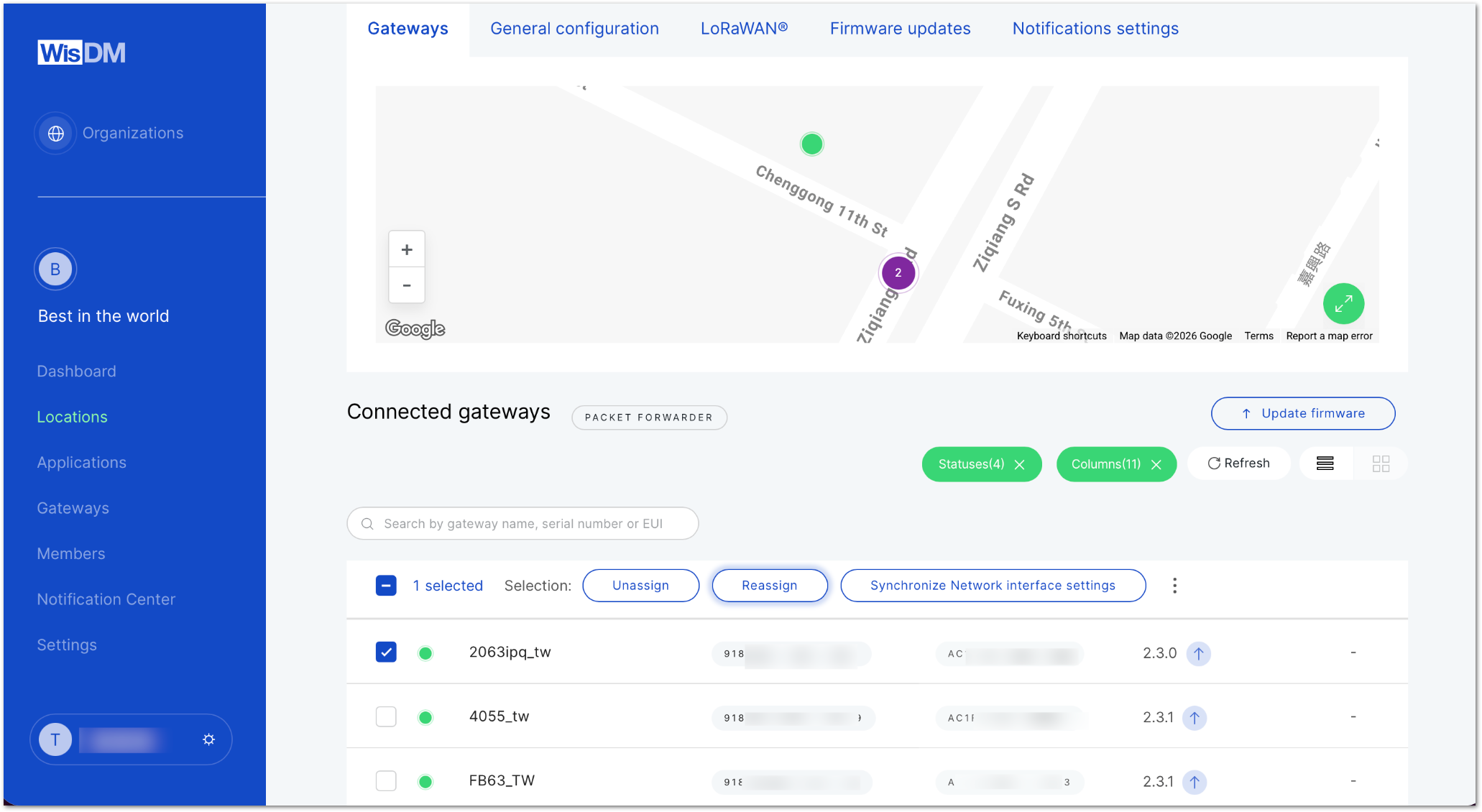Check the checkbox for gateway 4055_tw
Screen dimensions: 1482x812
click(386, 716)
